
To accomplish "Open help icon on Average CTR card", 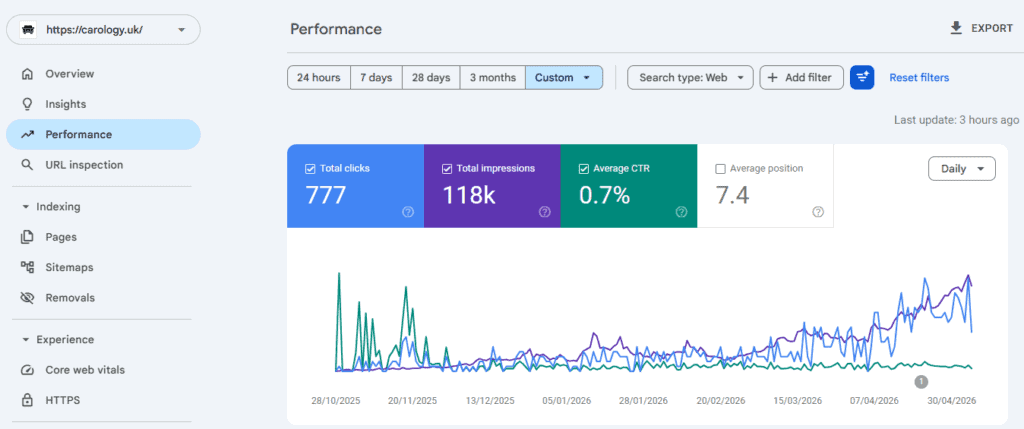I will [x=681, y=212].
